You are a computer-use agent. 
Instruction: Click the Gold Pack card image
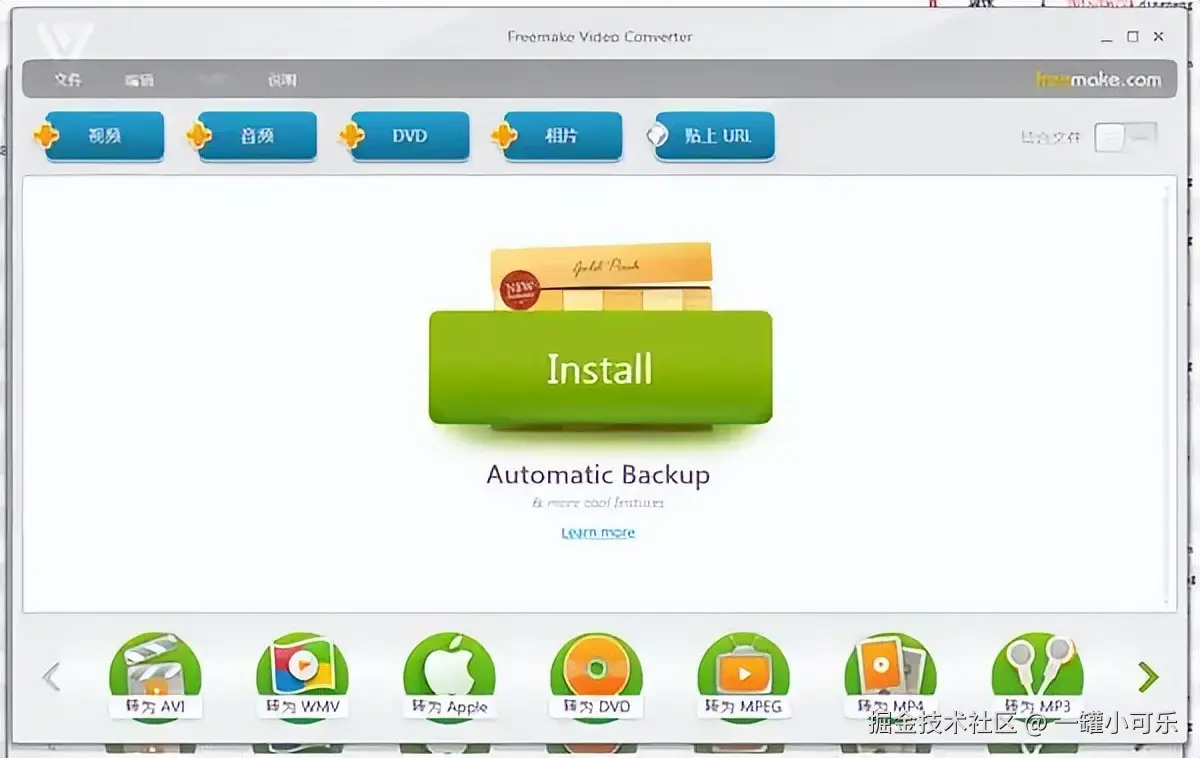pos(601,277)
